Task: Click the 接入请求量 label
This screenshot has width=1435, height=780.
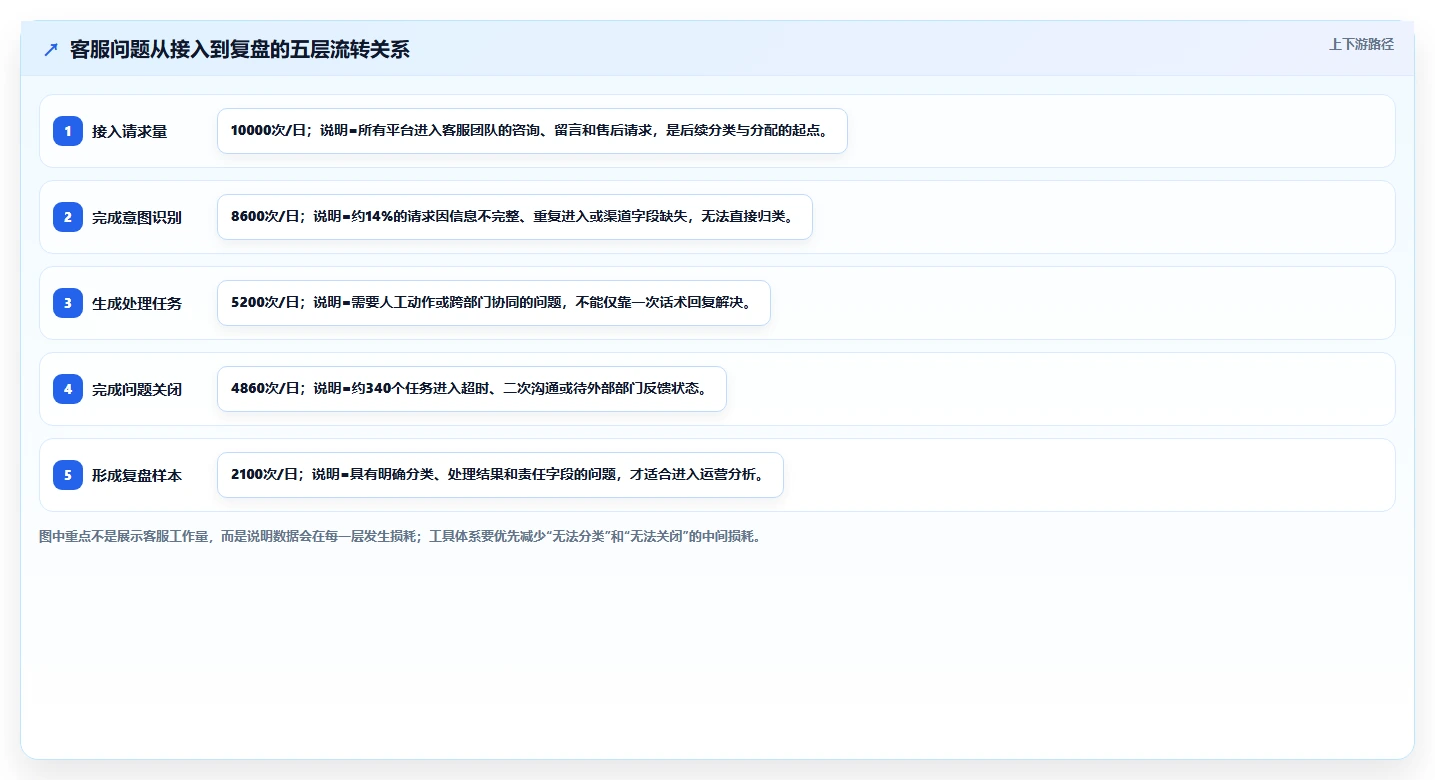Action: (129, 131)
